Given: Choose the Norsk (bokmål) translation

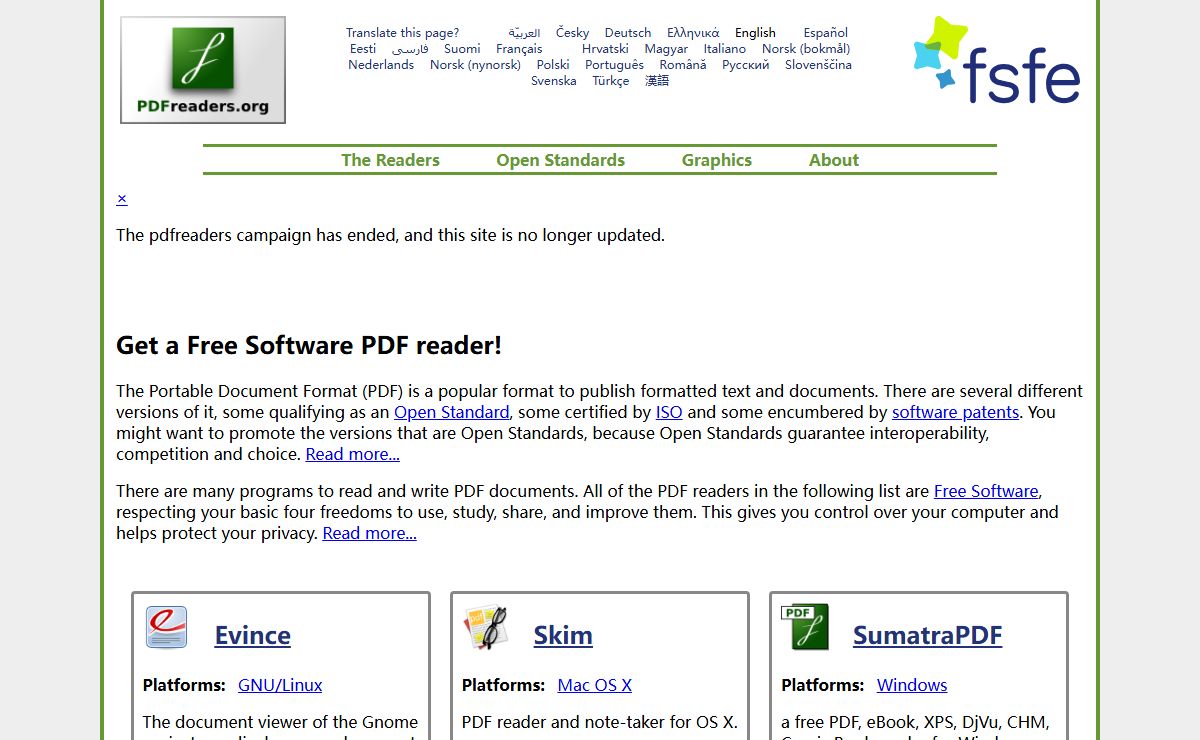Looking at the screenshot, I should 806,49.
